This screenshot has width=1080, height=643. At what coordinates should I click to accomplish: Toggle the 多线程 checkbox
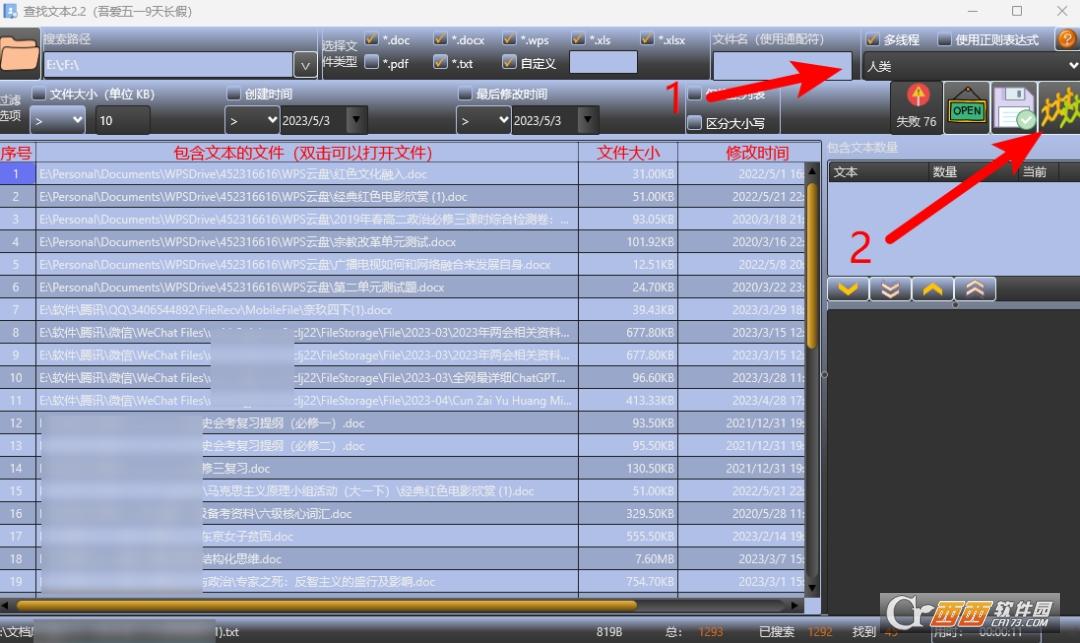point(872,40)
